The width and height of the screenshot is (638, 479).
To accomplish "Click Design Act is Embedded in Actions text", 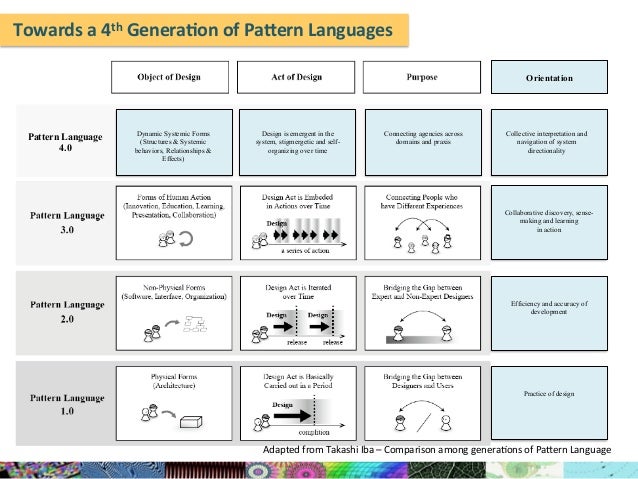I will 298,201.
